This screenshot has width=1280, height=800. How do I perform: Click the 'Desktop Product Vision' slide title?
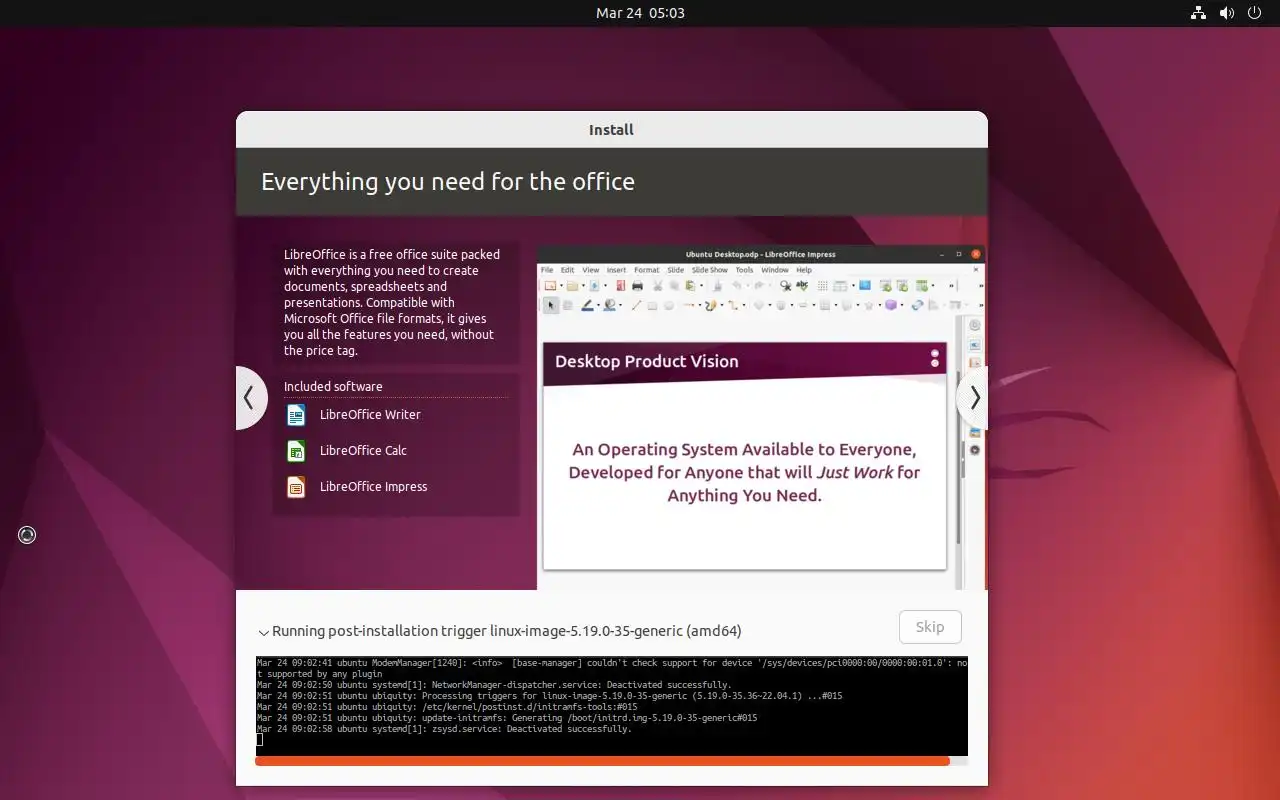pyautogui.click(x=647, y=361)
